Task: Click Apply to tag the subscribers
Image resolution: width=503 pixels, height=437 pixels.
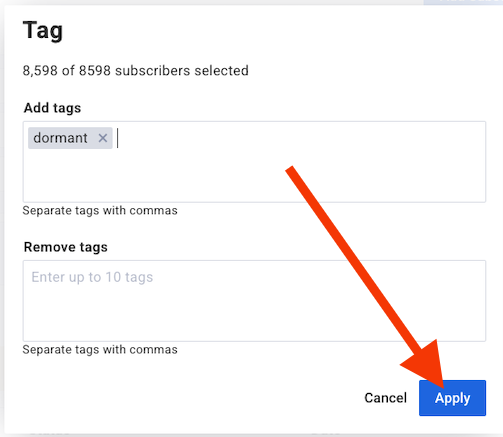Action: (x=452, y=398)
